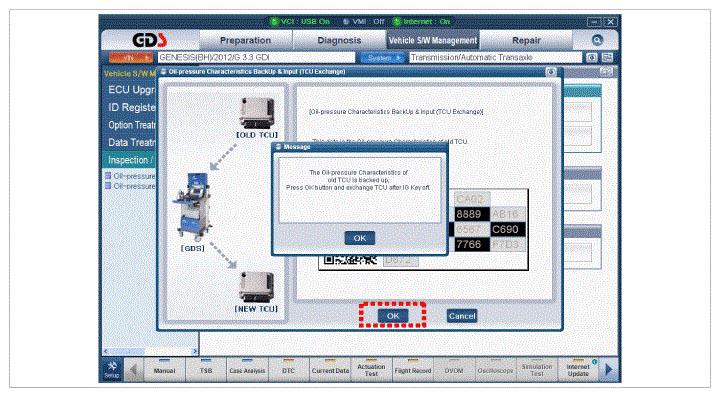Open TSB from the bottom toolbar
The image size is (720, 397).
click(x=206, y=369)
